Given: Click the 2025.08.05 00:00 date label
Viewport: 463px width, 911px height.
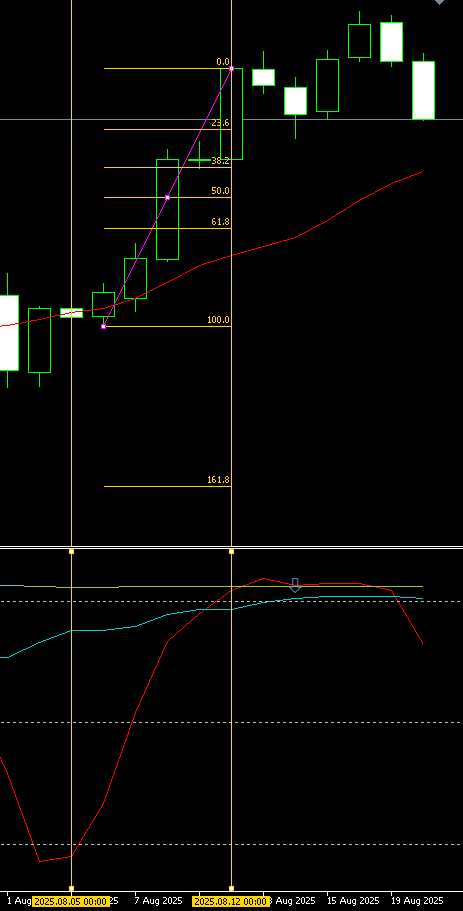Looking at the screenshot, I should 71,902.
